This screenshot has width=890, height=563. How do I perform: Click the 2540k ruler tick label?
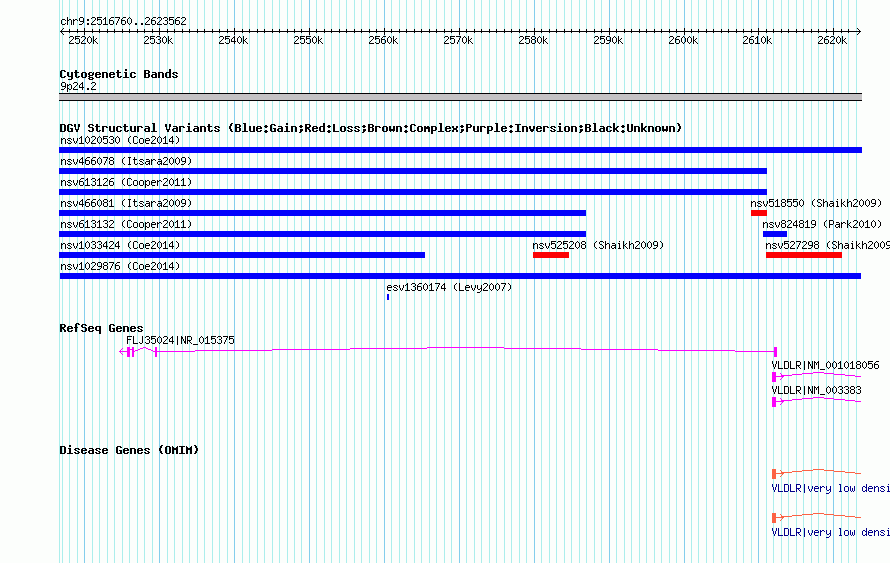(x=233, y=40)
